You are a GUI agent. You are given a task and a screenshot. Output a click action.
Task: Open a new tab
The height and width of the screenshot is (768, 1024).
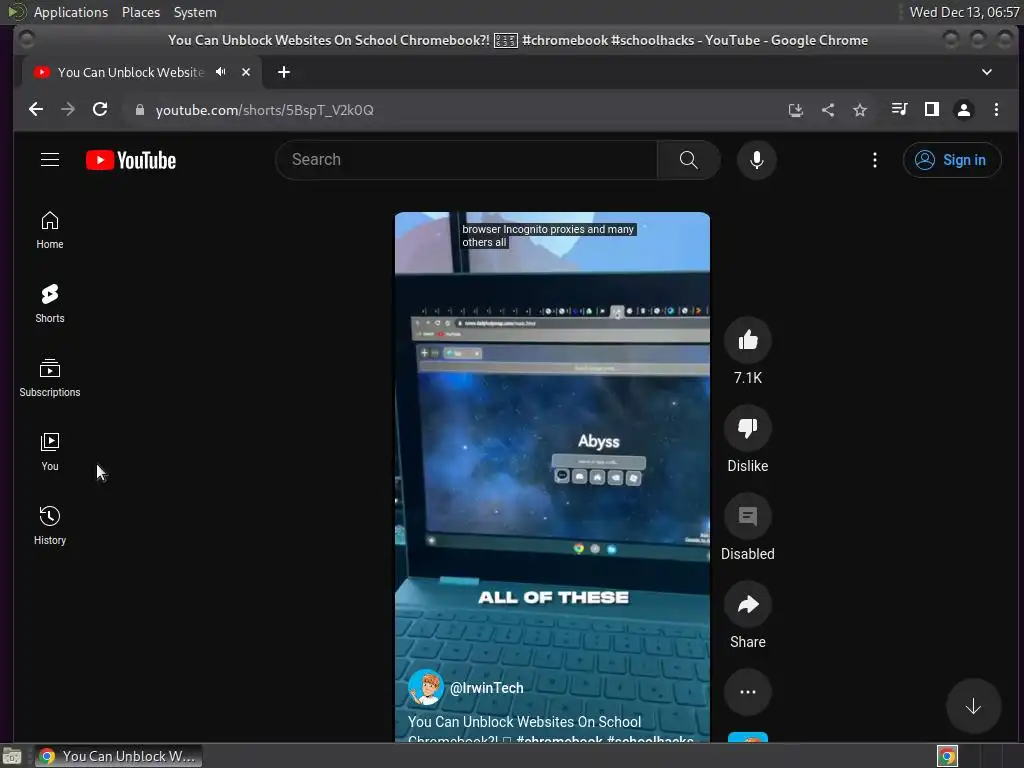click(x=283, y=72)
